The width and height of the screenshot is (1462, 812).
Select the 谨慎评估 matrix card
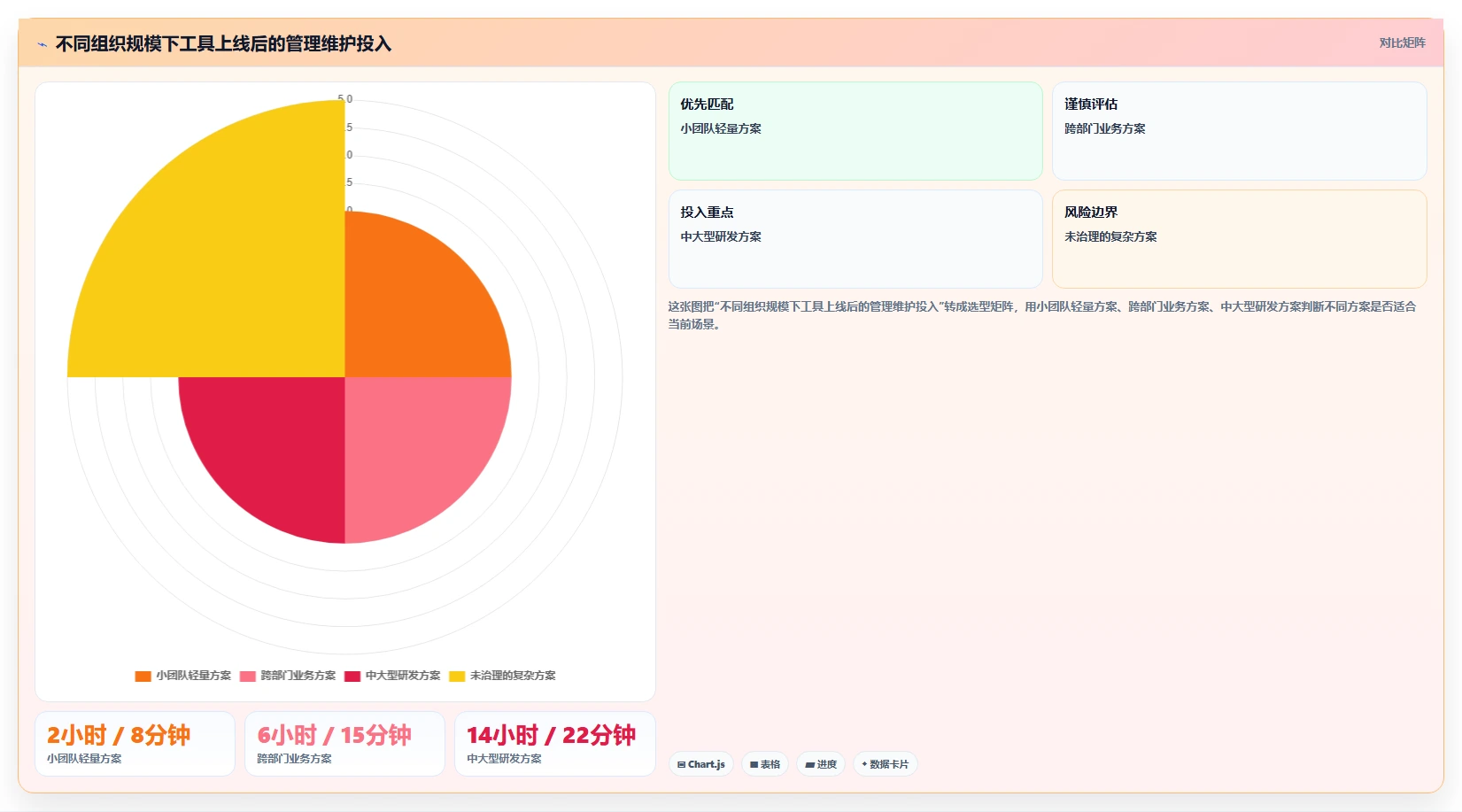pyautogui.click(x=1239, y=131)
